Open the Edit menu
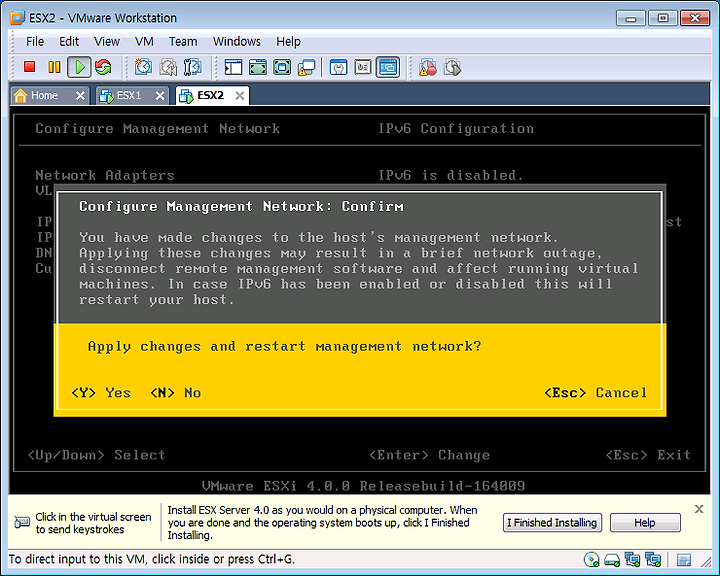 point(69,41)
